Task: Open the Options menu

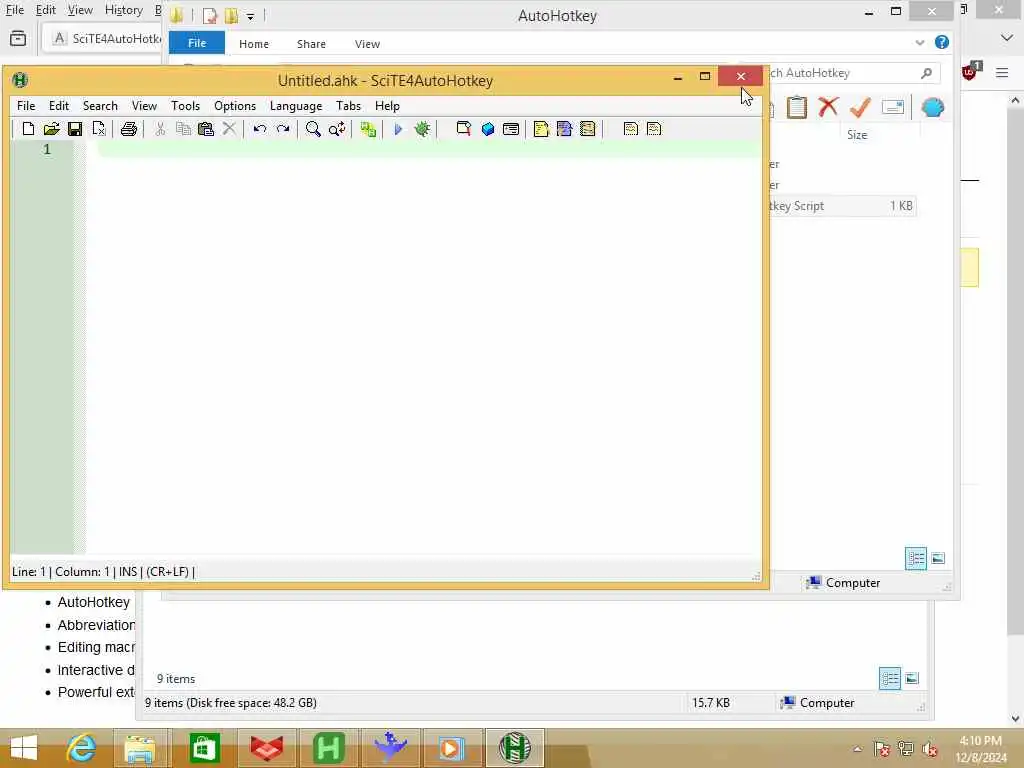Action: [x=235, y=106]
